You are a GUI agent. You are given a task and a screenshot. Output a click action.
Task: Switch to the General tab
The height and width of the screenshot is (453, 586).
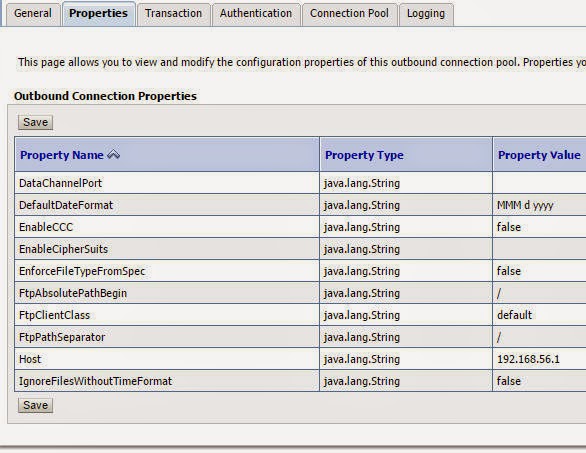tap(33, 14)
